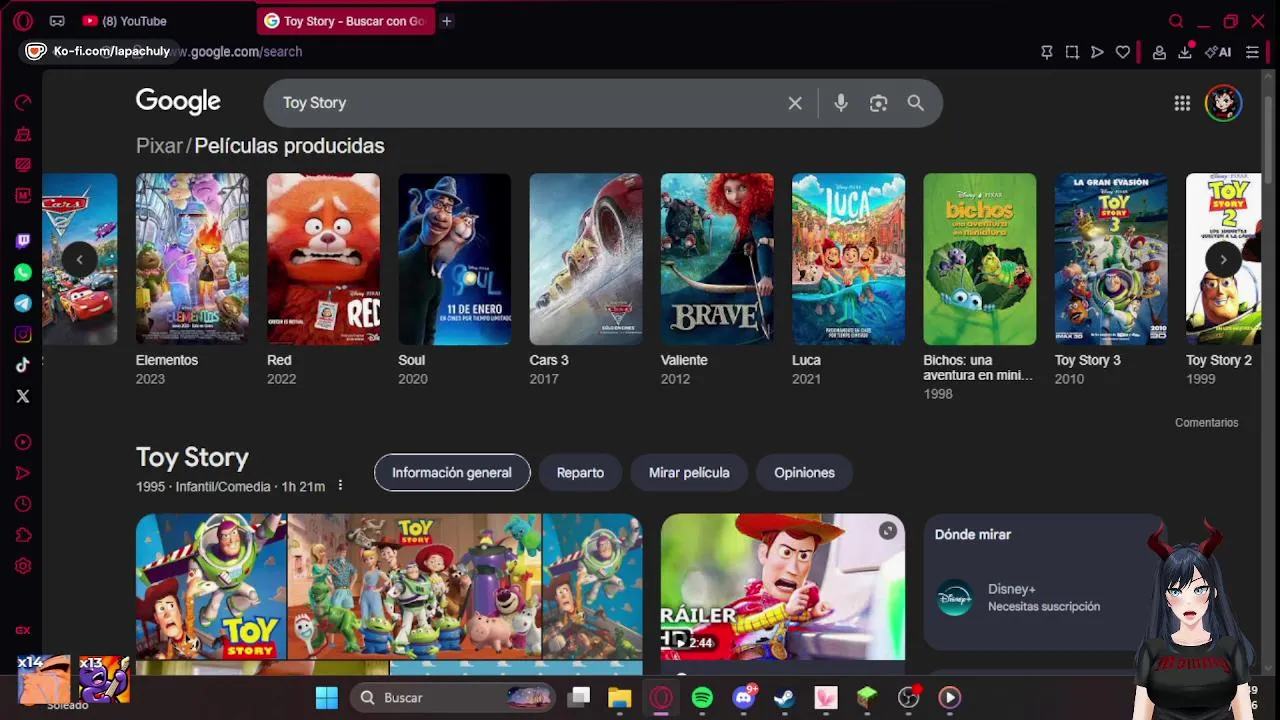Open the Pixar breadcrumb link
Image resolution: width=1280 pixels, height=720 pixels.
pos(159,146)
